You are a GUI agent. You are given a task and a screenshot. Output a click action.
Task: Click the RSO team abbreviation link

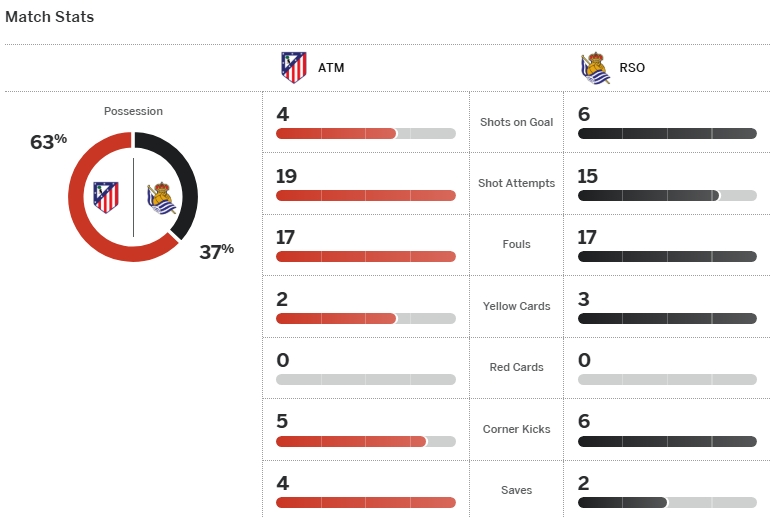tap(632, 68)
